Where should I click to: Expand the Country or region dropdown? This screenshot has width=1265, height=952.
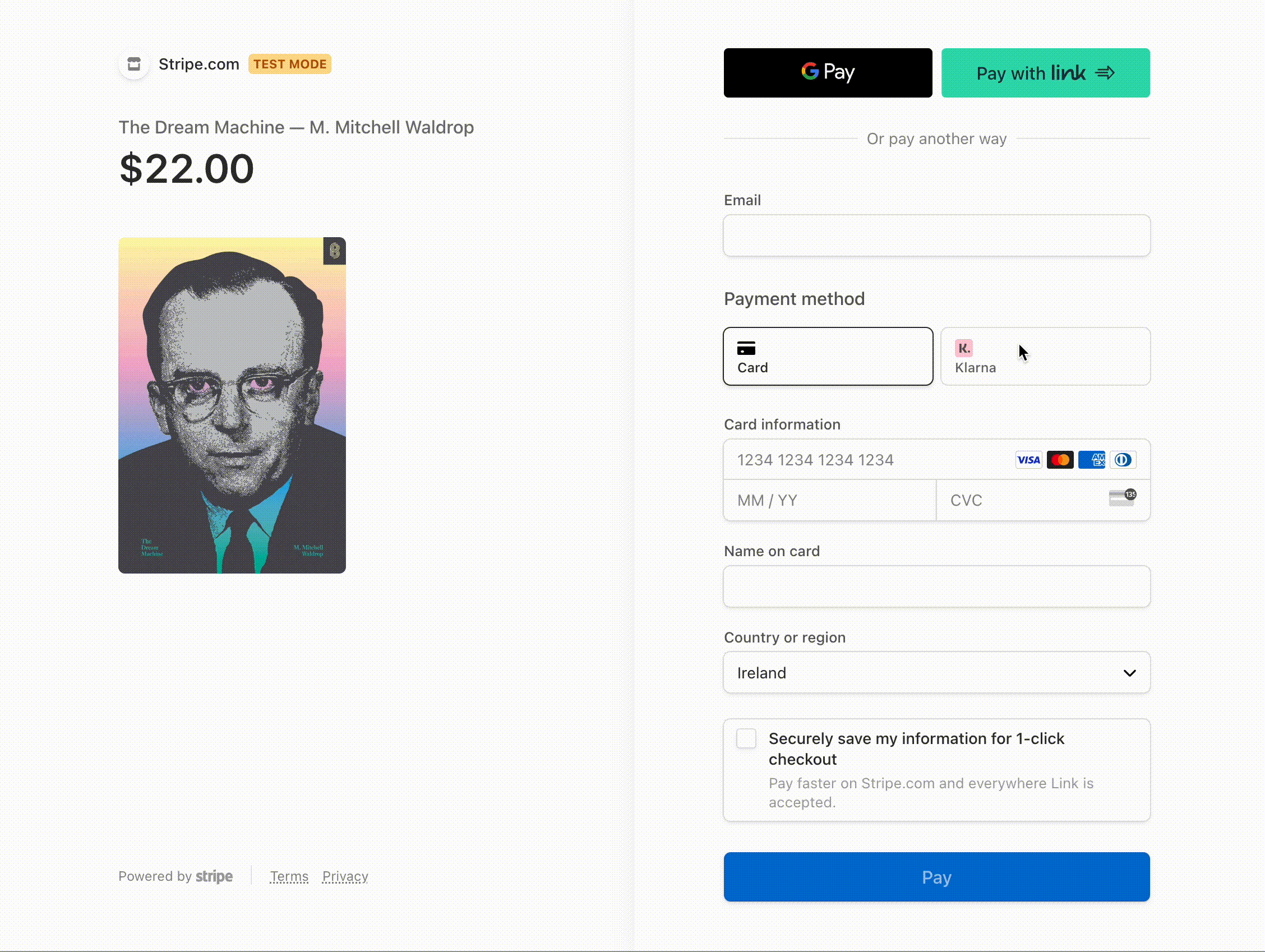[x=937, y=672]
